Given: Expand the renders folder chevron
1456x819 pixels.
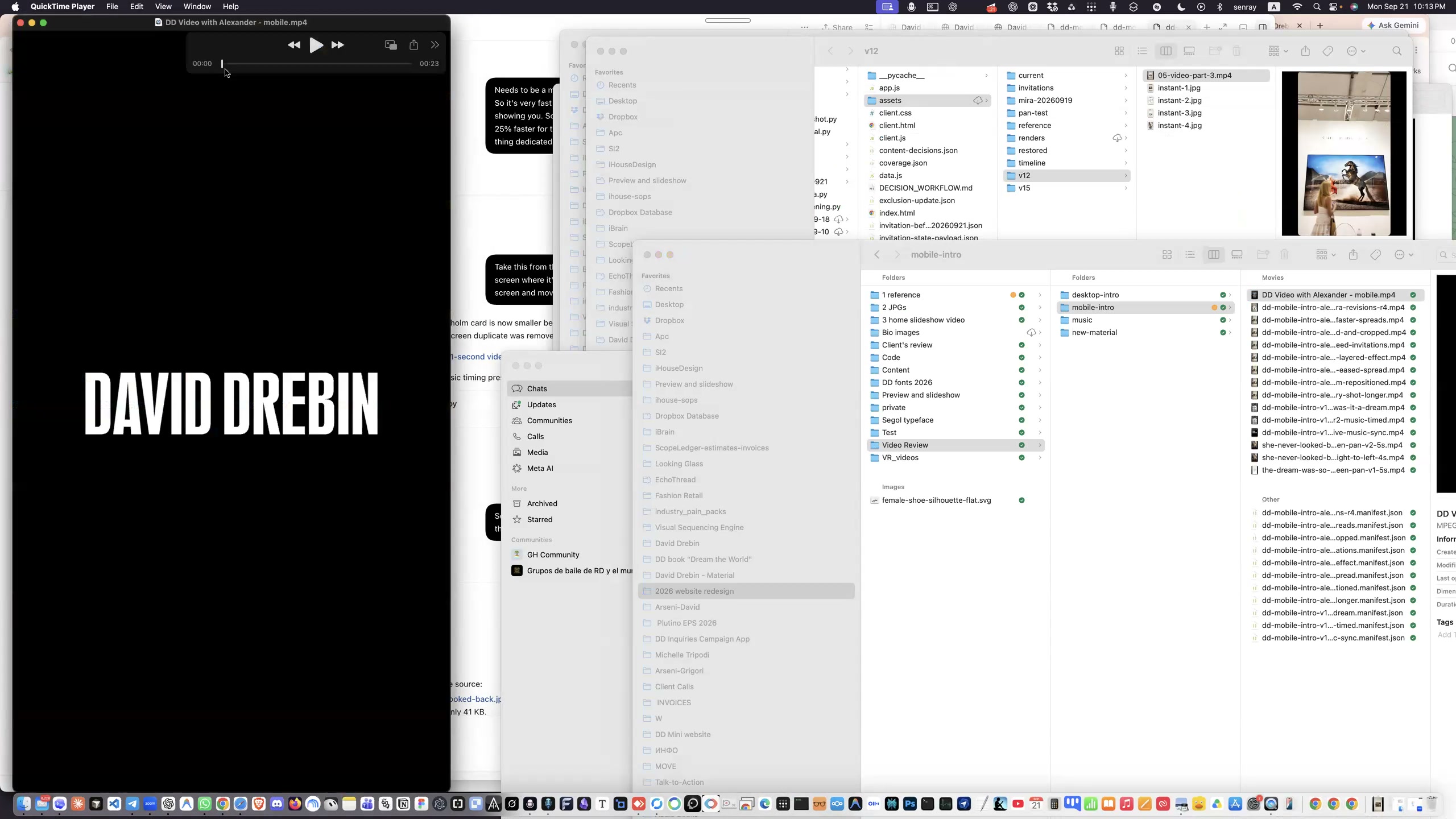Looking at the screenshot, I should click(1126, 138).
